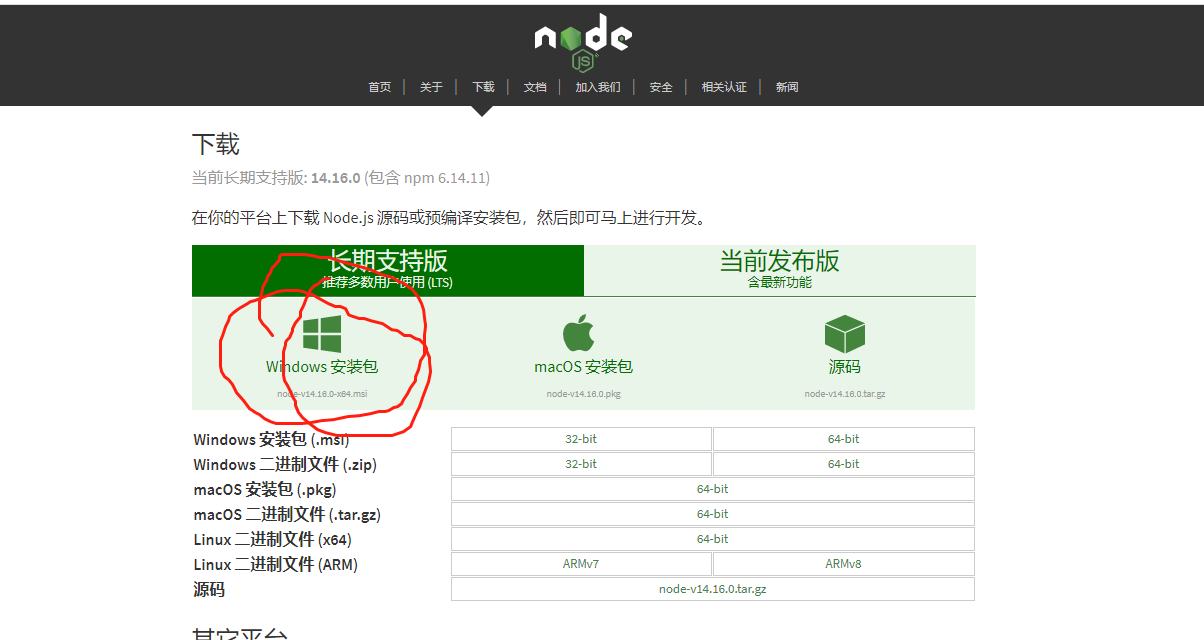Click the Windows logo icon
Image resolution: width=1204 pixels, height=640 pixels.
click(x=322, y=334)
